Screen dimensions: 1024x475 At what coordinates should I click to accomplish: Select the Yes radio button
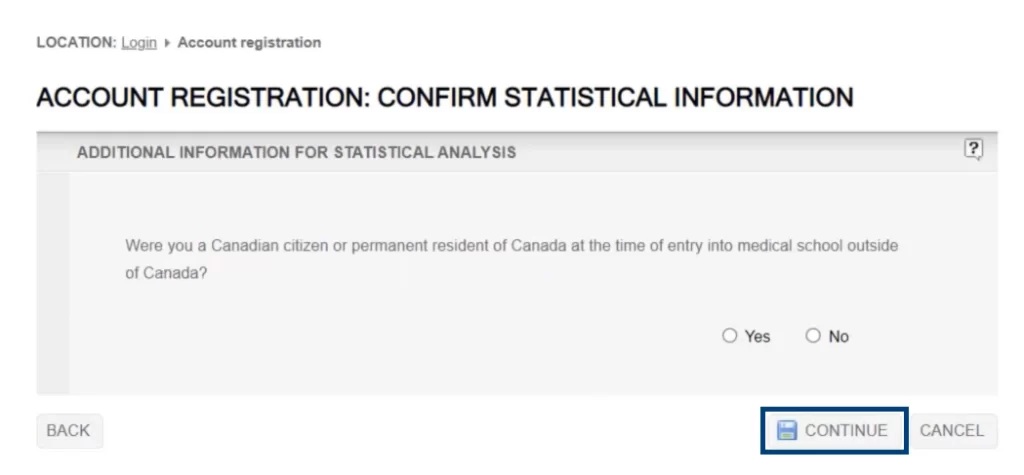pos(729,336)
